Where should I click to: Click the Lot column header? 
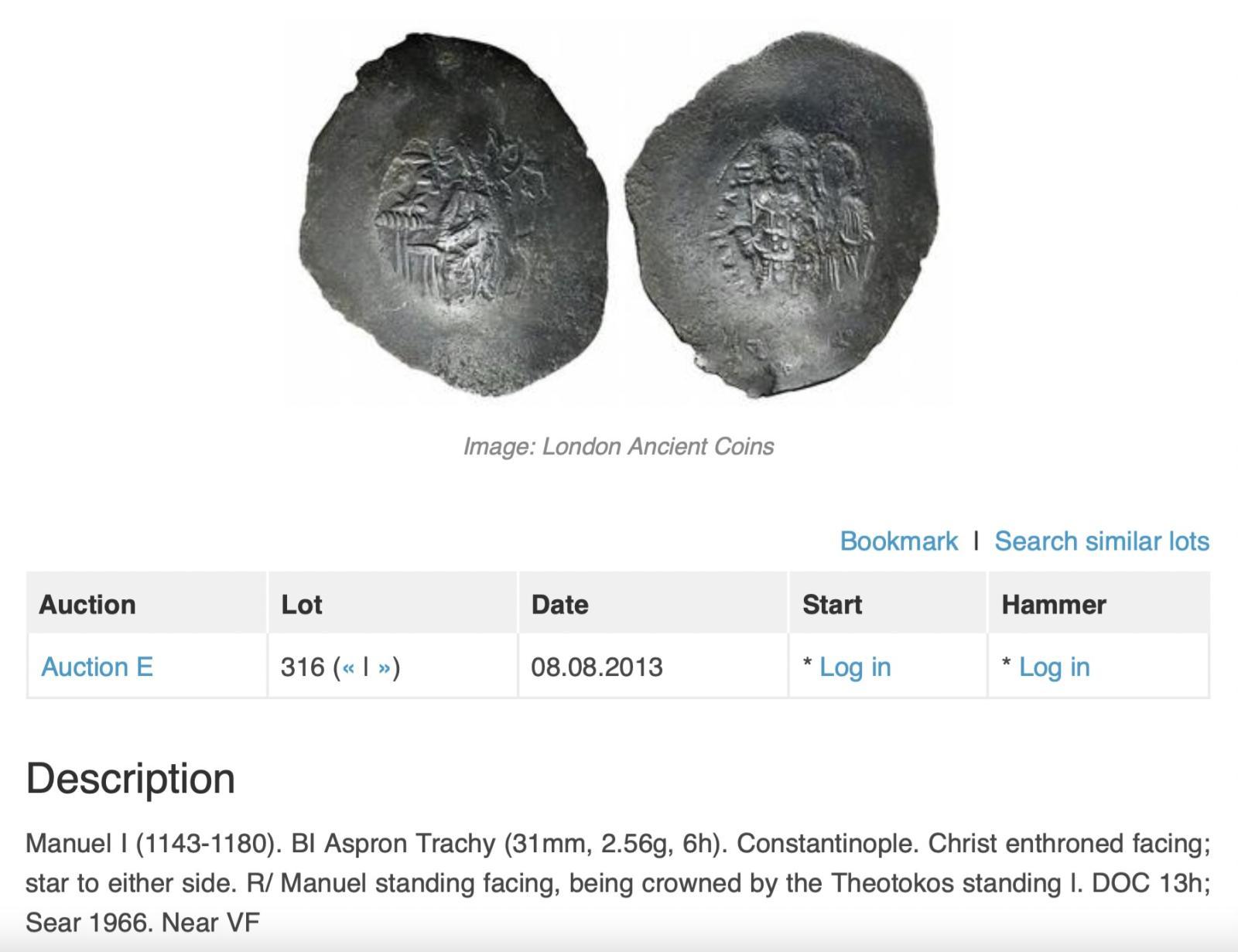tap(301, 604)
